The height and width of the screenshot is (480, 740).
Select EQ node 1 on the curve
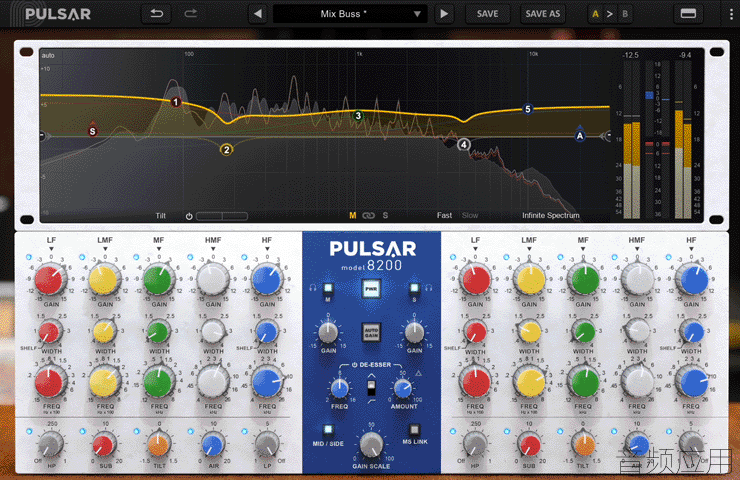point(176,102)
